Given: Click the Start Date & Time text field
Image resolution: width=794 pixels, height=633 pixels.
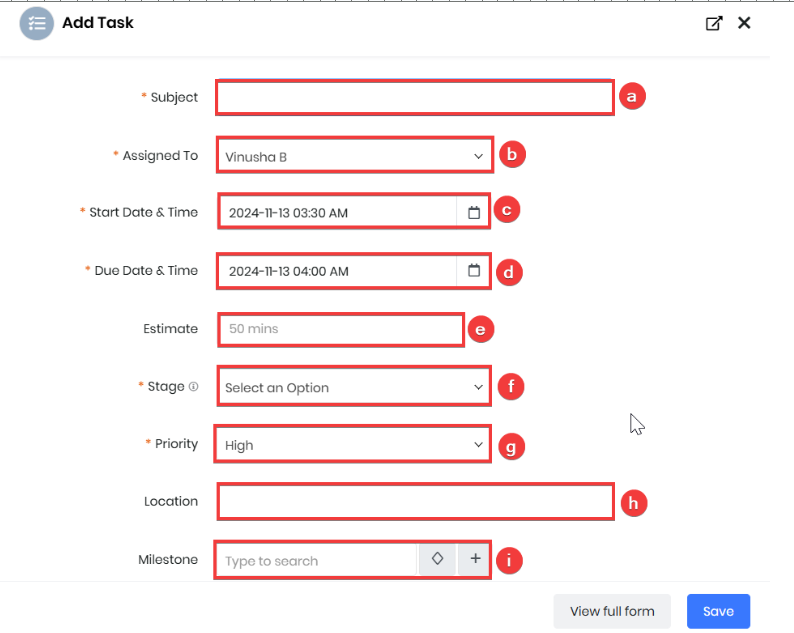Looking at the screenshot, I should 338,212.
